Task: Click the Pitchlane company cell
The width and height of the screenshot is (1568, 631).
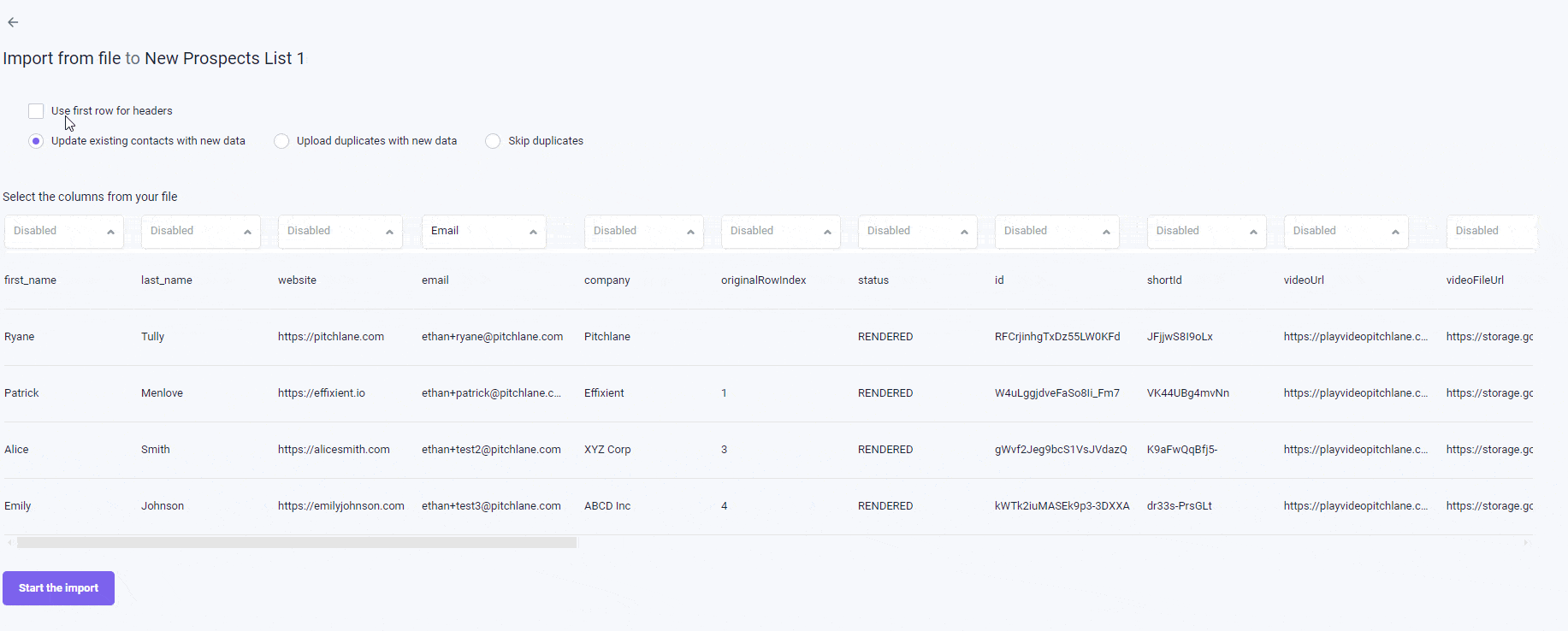Action: pos(607,337)
